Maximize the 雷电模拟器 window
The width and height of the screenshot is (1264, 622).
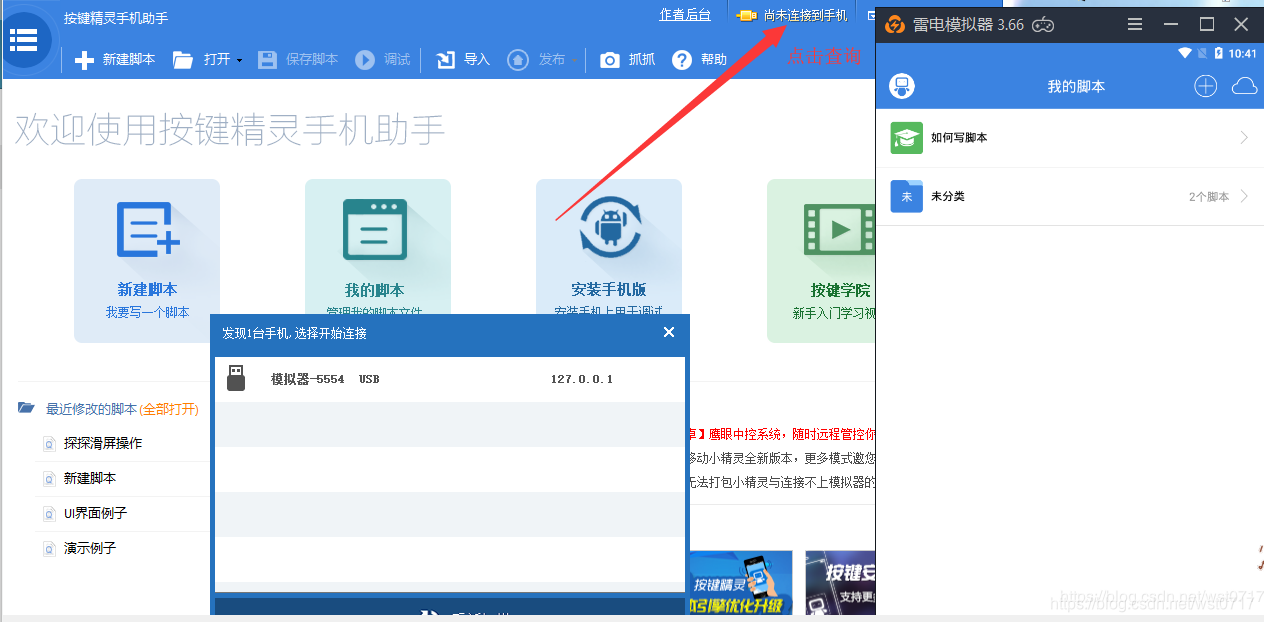pyautogui.click(x=1207, y=24)
